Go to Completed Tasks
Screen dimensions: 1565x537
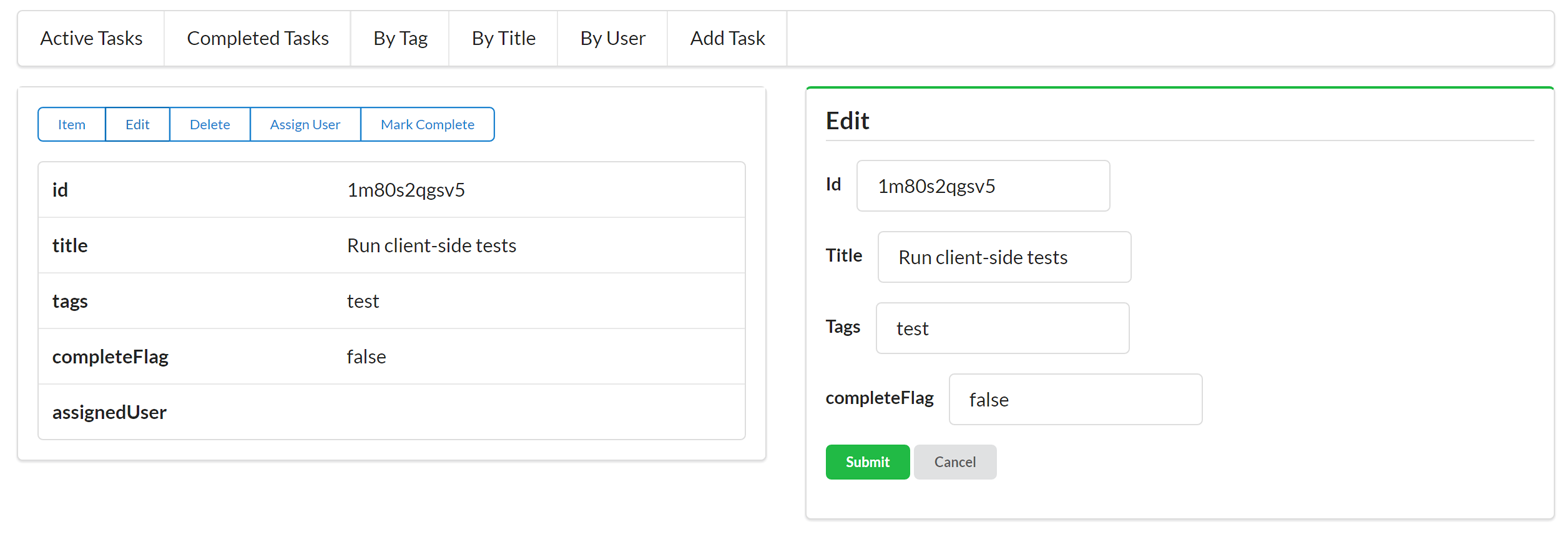point(257,39)
